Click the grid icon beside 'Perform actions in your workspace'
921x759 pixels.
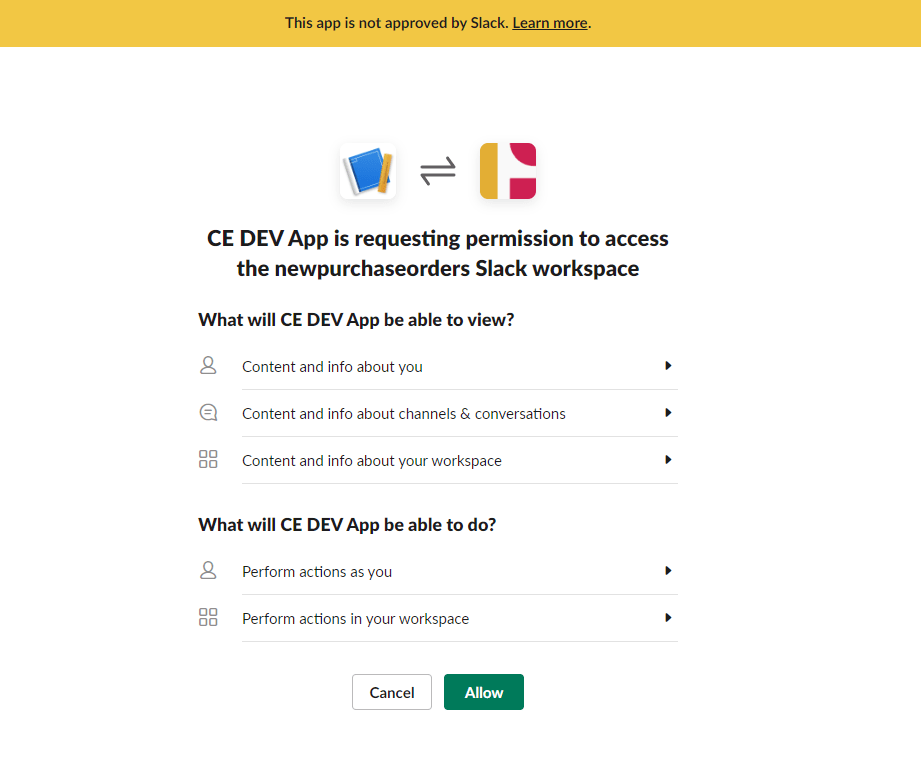pyautogui.click(x=208, y=618)
